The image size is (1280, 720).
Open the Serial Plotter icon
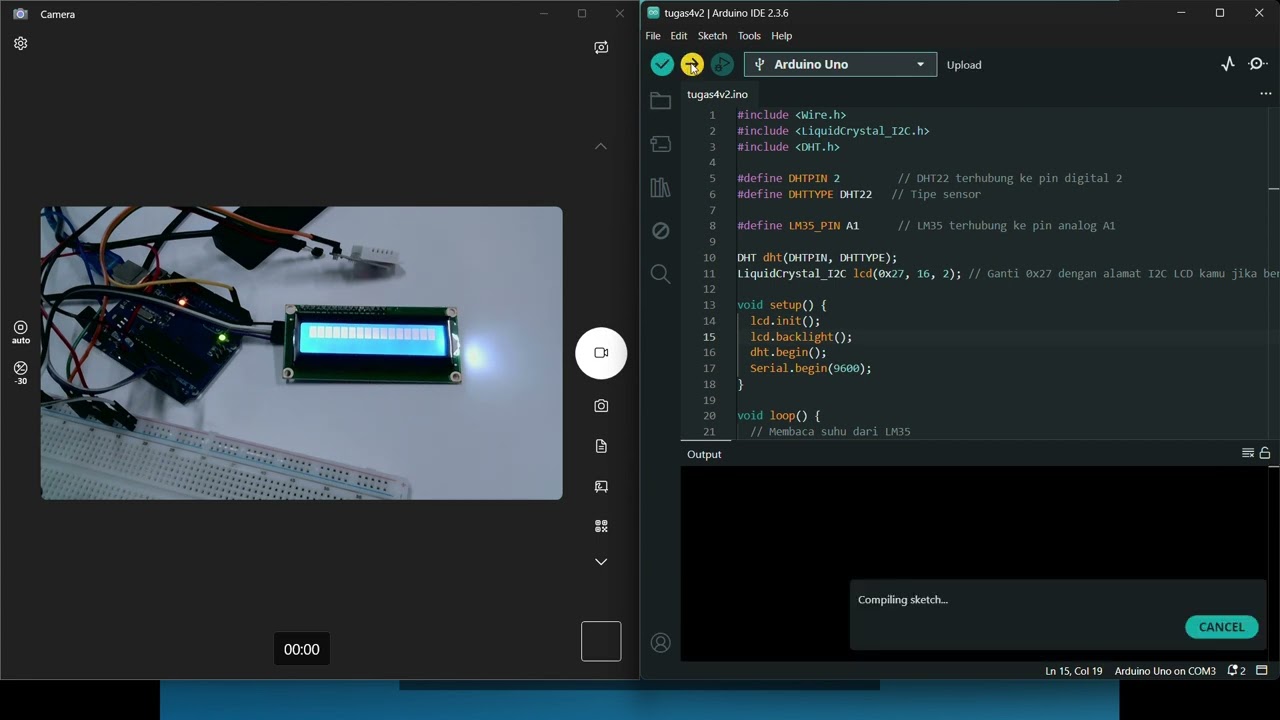(x=1228, y=64)
